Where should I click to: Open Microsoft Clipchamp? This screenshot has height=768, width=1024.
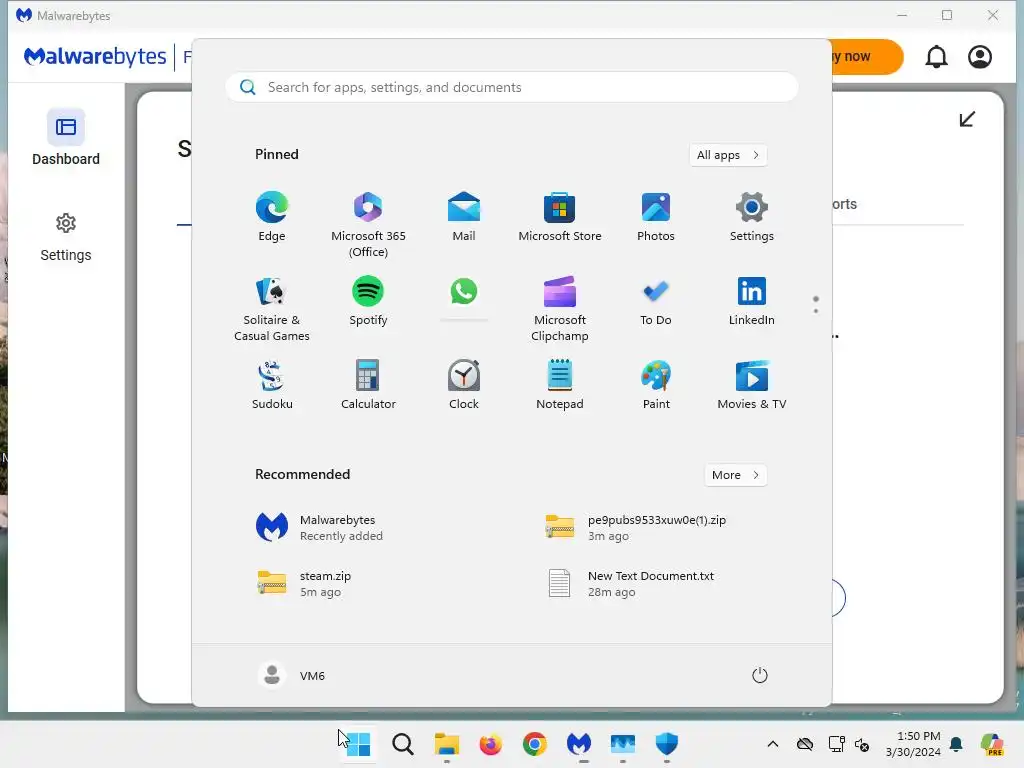click(x=560, y=308)
